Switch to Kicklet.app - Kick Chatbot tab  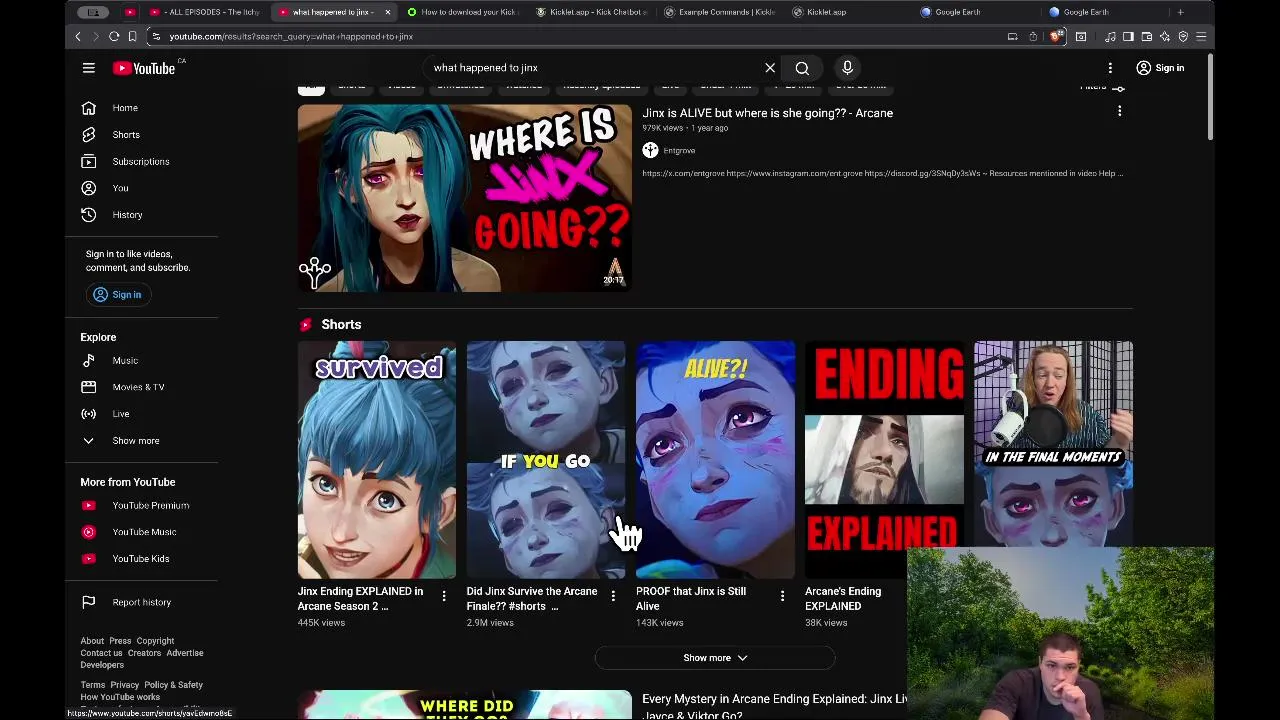tap(592, 12)
